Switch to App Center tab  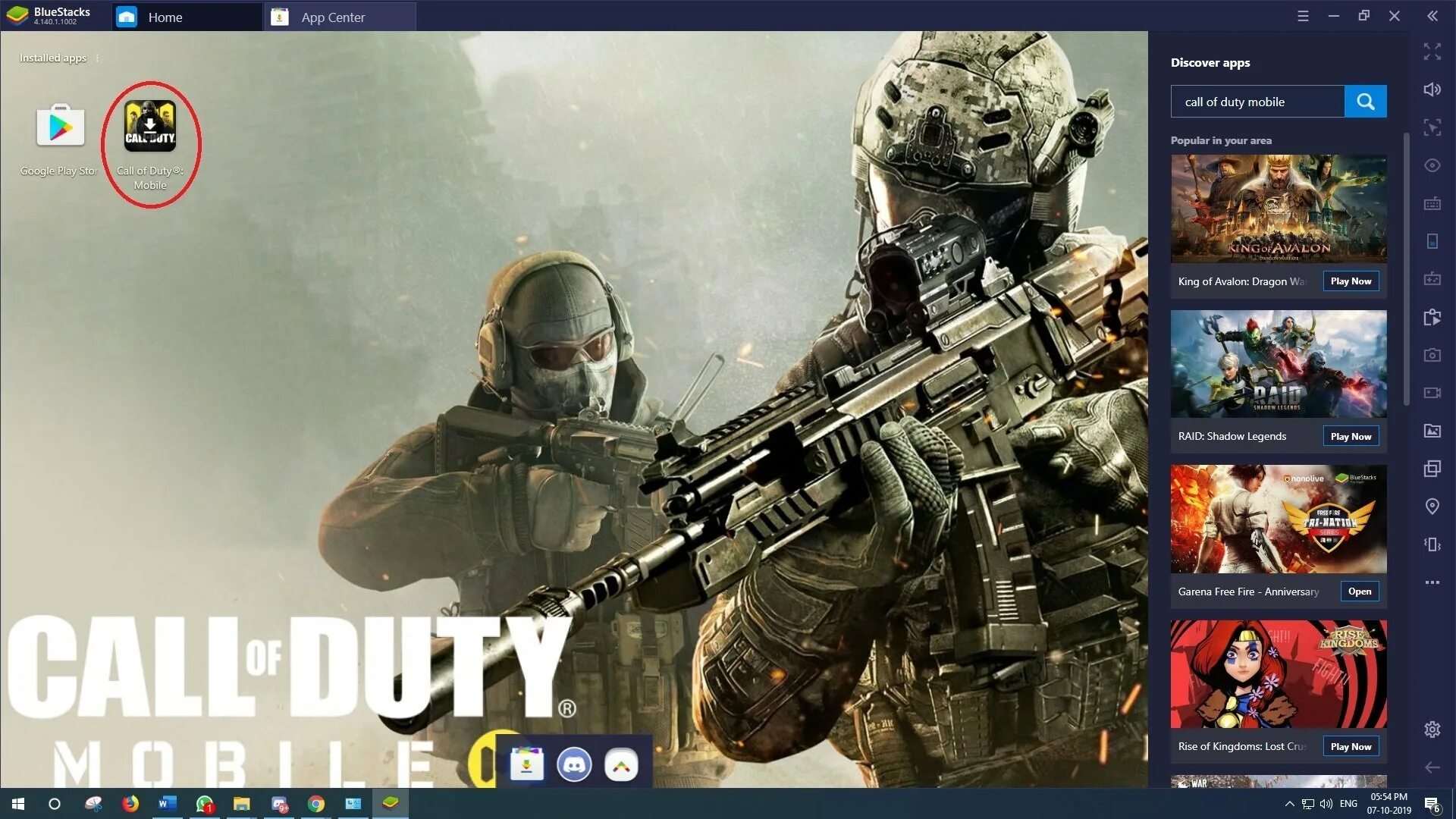pos(333,17)
